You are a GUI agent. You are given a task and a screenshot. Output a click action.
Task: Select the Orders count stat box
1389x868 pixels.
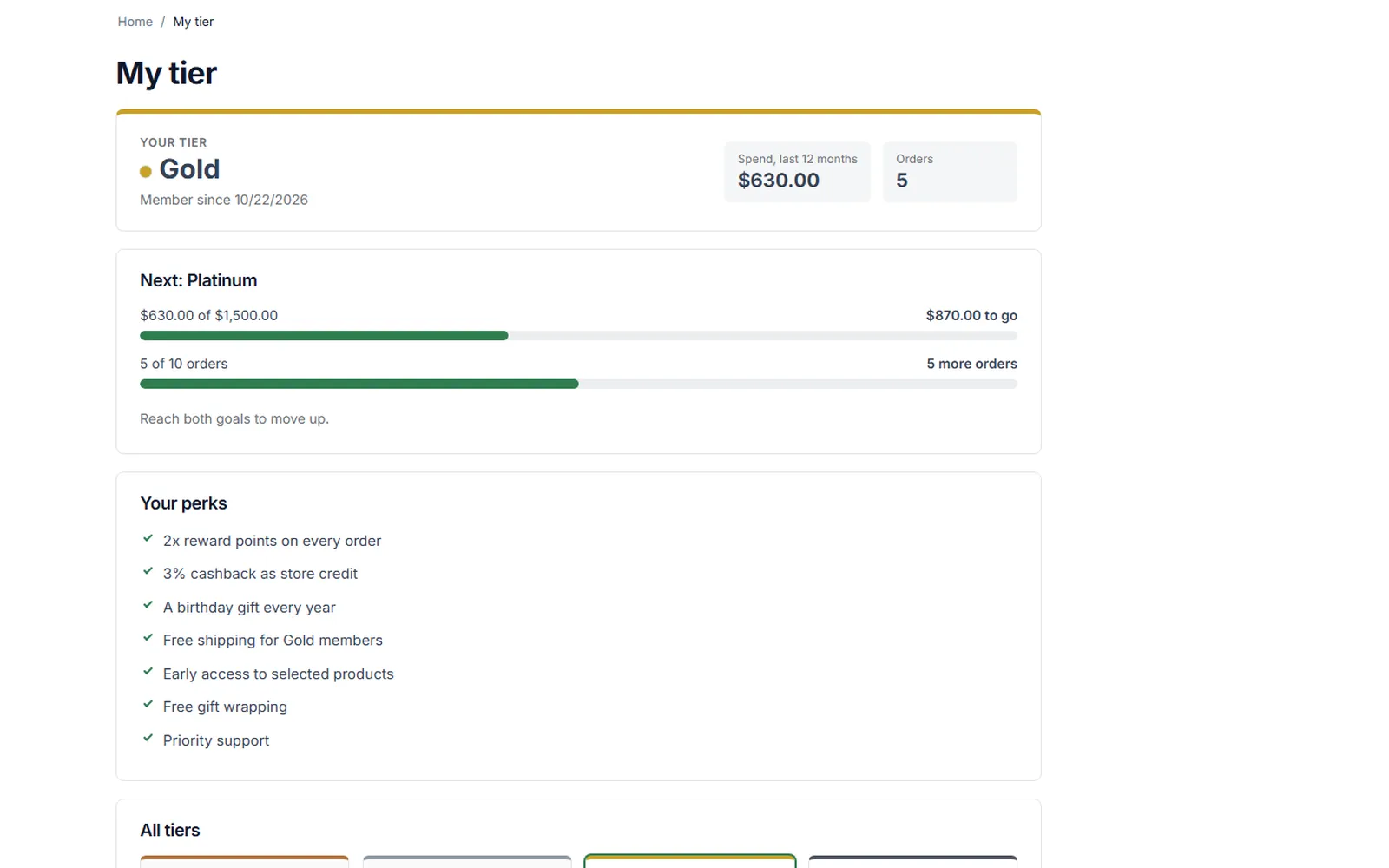coord(950,172)
